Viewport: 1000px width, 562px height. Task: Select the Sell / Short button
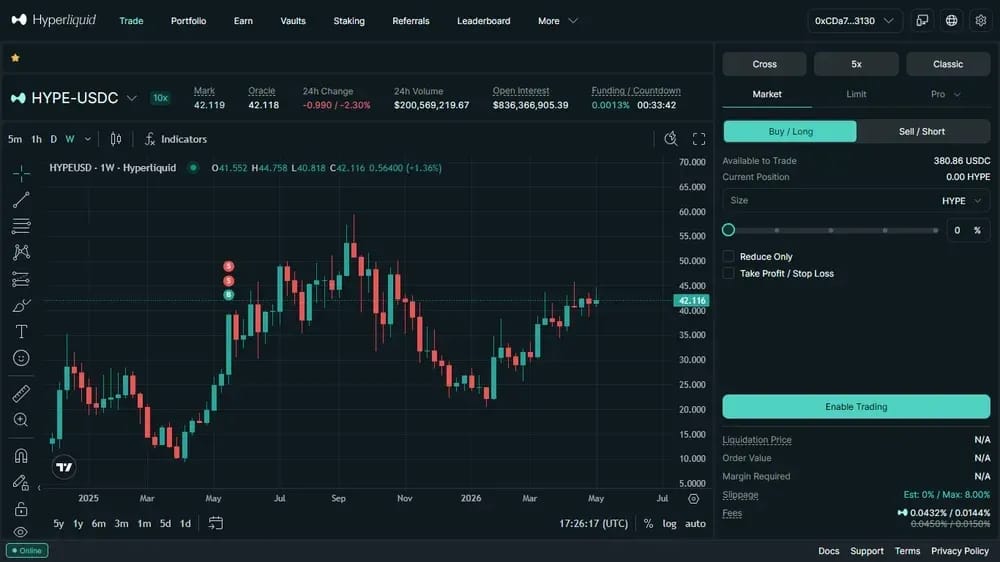pos(922,131)
